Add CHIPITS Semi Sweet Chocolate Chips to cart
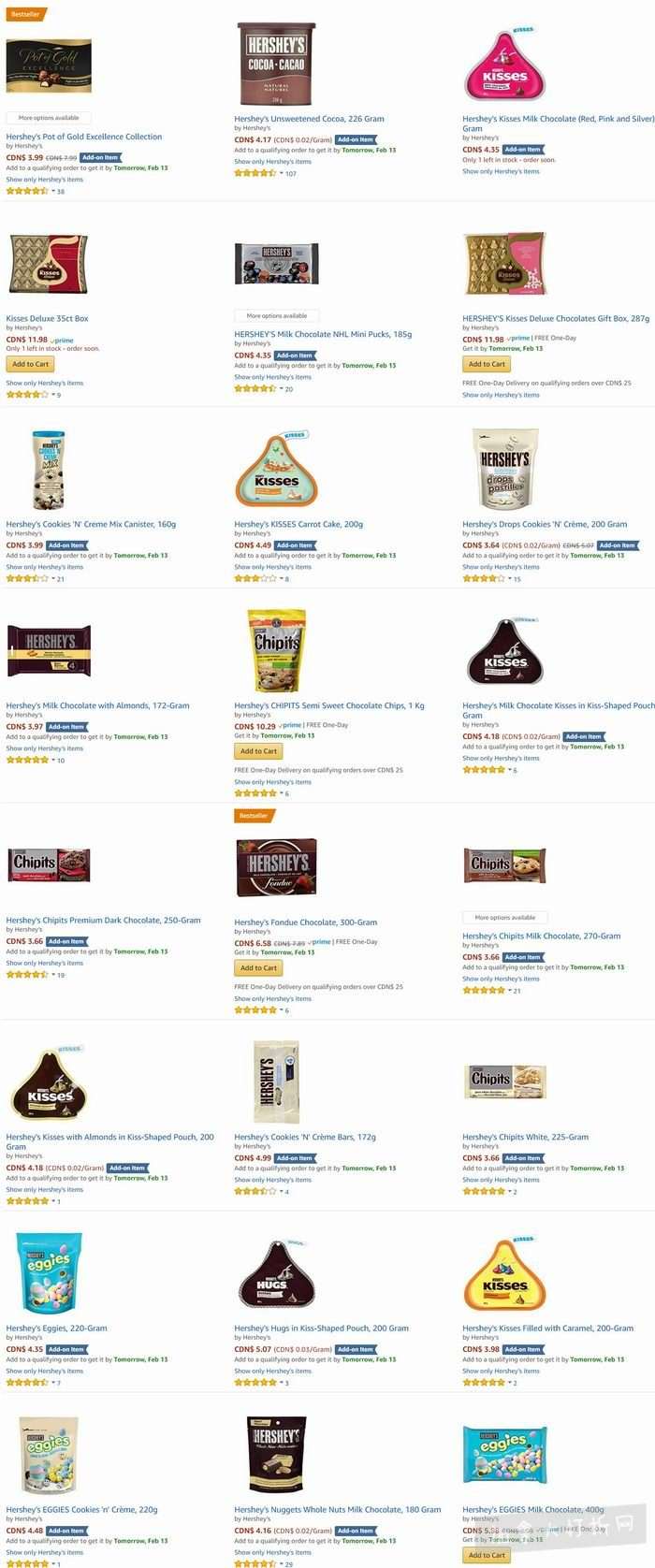 tap(258, 750)
